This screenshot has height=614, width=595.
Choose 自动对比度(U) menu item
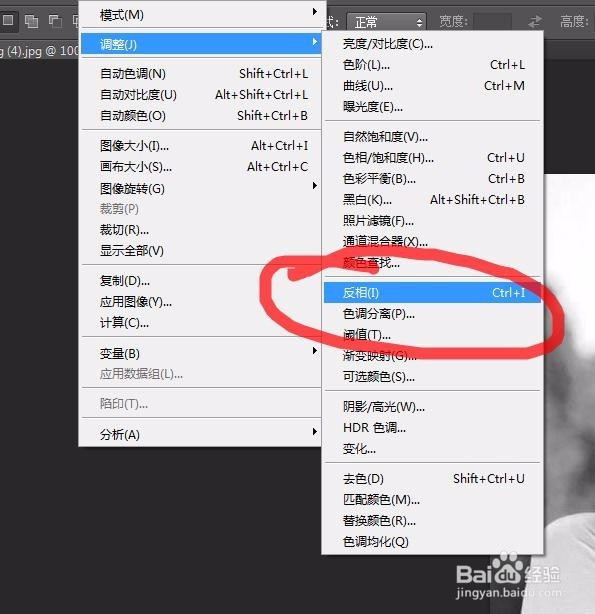tap(202, 95)
